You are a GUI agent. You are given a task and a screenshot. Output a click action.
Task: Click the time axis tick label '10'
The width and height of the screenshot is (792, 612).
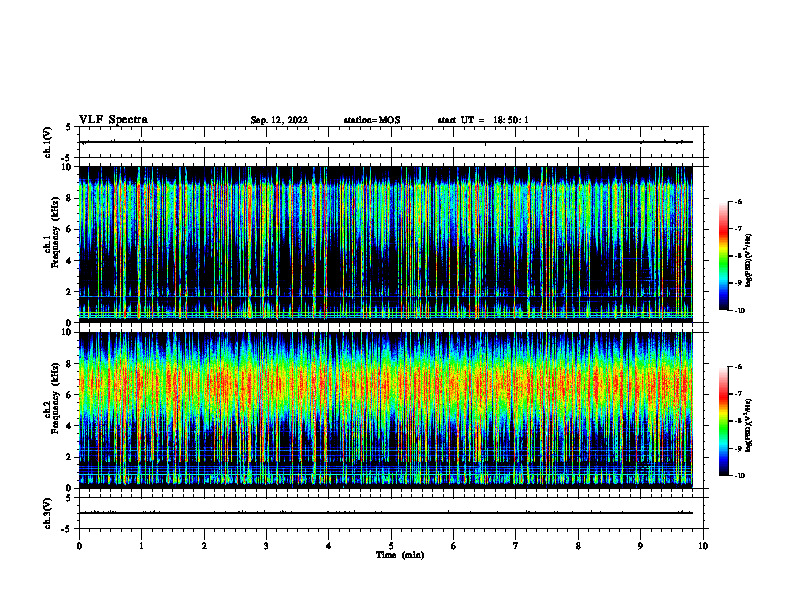coord(703,546)
